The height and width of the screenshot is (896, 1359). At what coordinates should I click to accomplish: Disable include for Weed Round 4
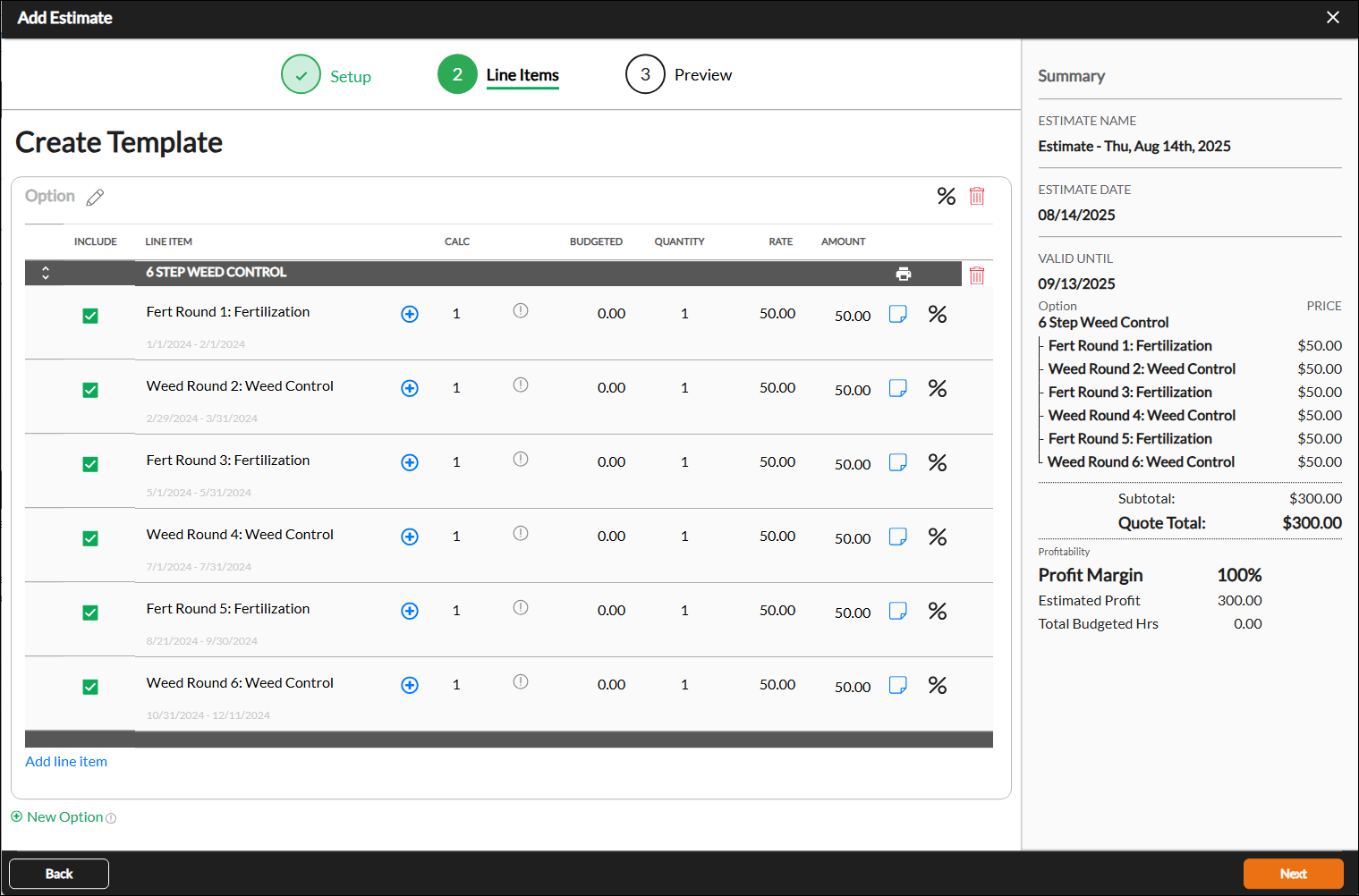[90, 538]
